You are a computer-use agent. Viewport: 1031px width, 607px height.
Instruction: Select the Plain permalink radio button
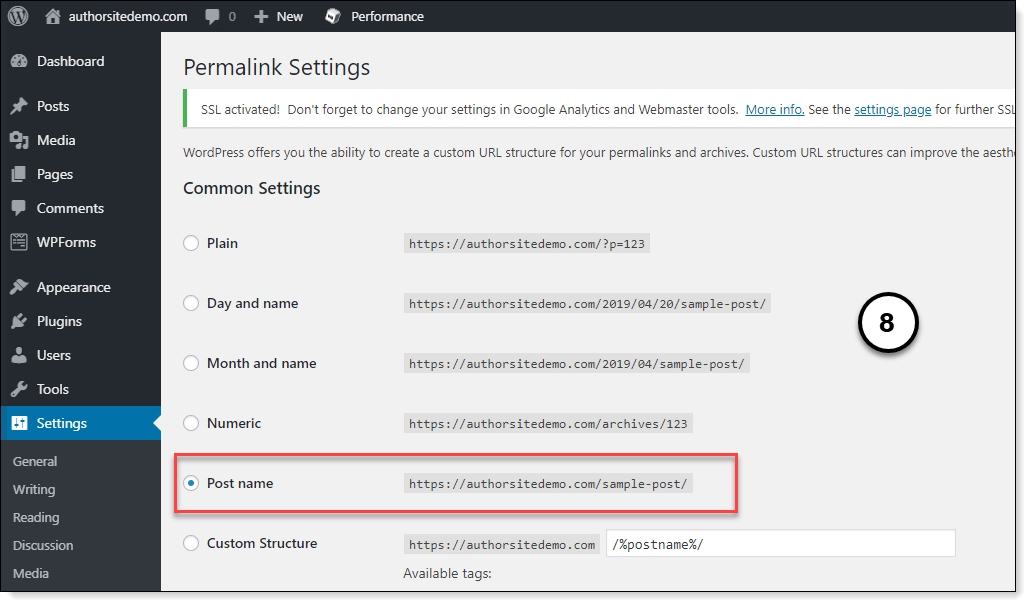[x=191, y=243]
